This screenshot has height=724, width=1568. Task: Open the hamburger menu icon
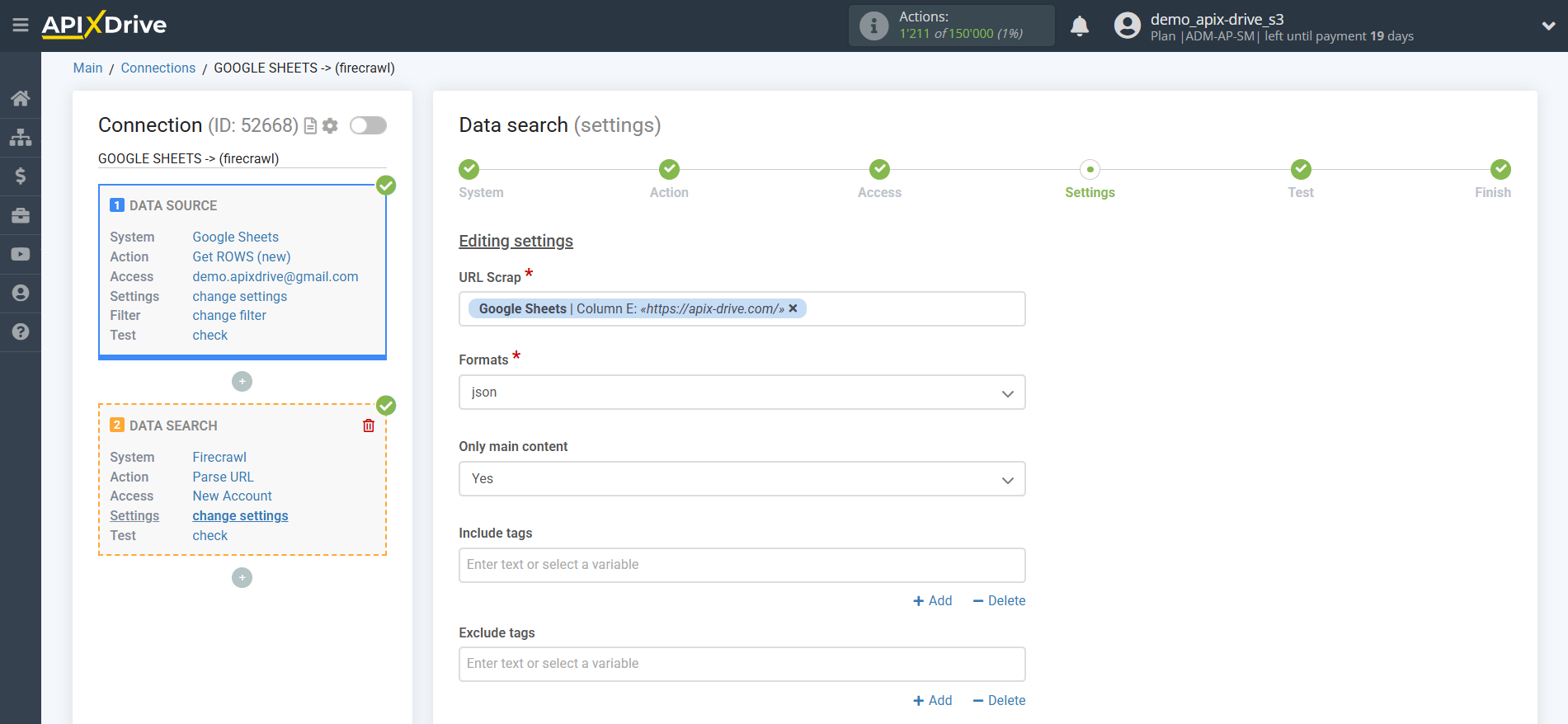coord(21,26)
